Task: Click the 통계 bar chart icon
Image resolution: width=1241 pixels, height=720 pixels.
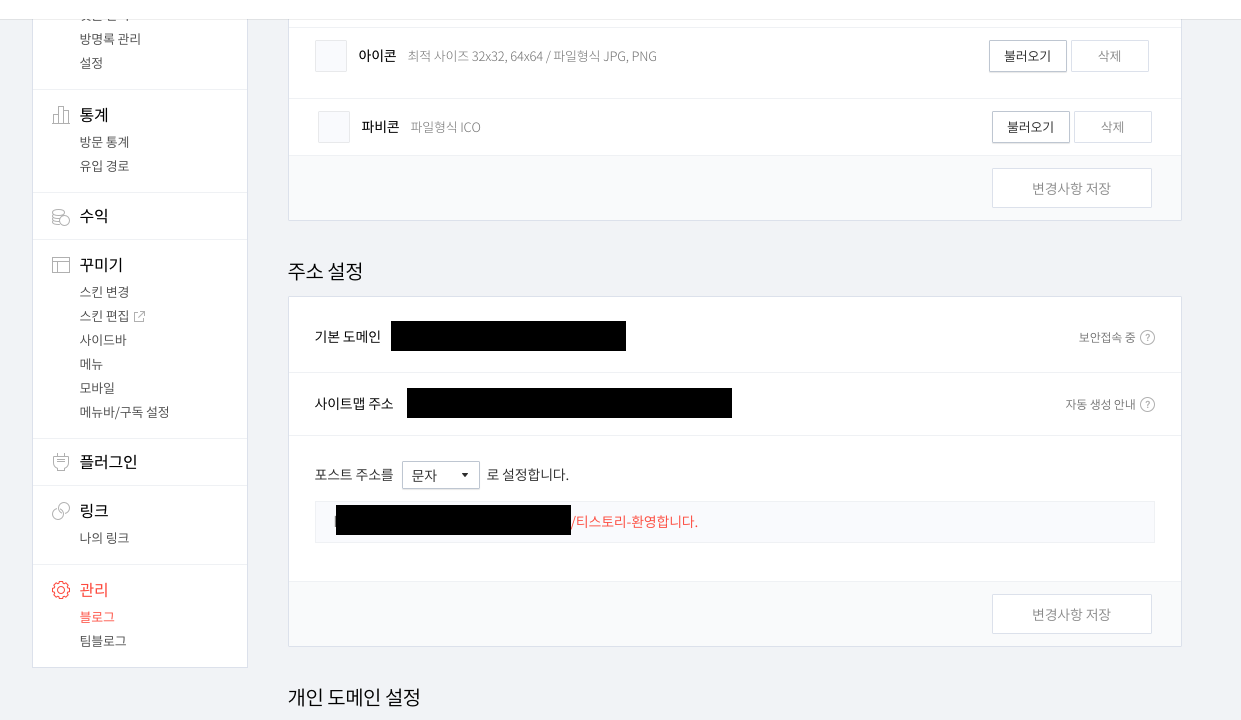Action: pos(61,115)
